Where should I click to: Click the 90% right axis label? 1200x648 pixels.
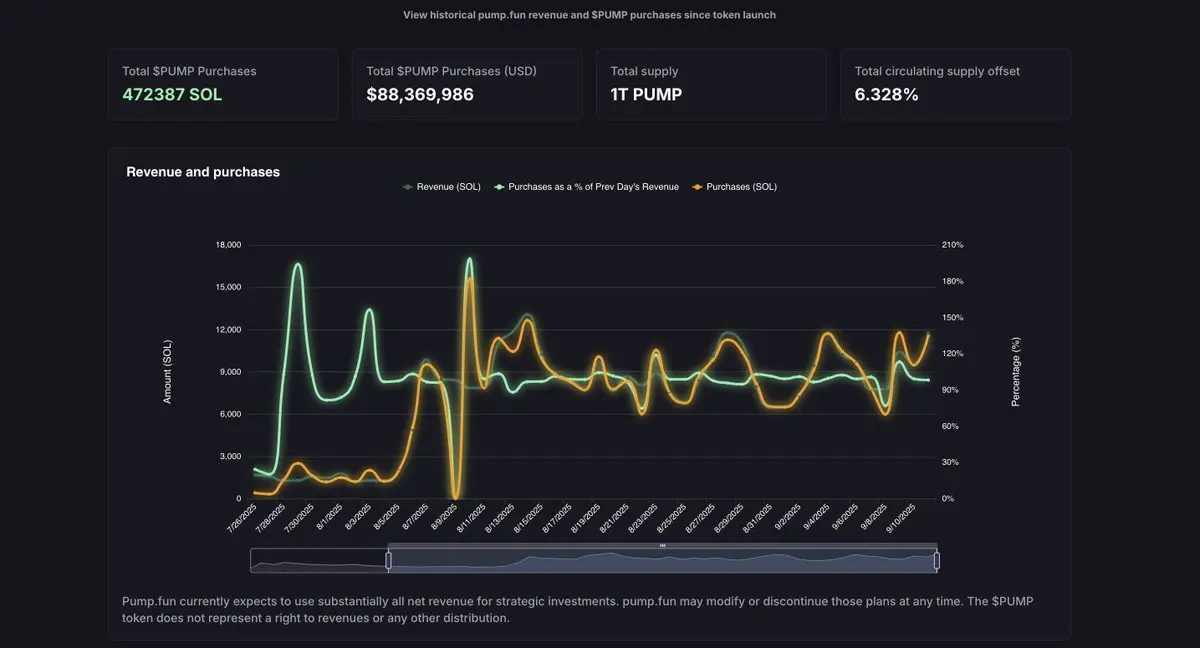(950, 390)
